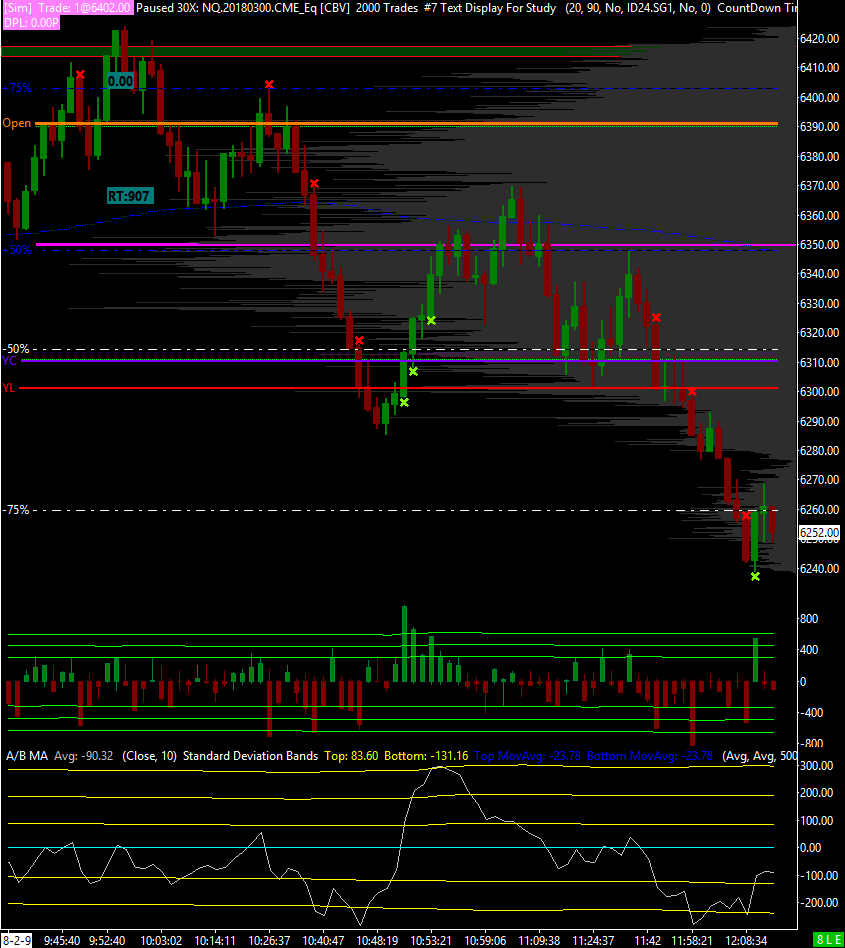Click the '-50%' dashed level label
Screen dimensions: 845x948
coord(16,349)
